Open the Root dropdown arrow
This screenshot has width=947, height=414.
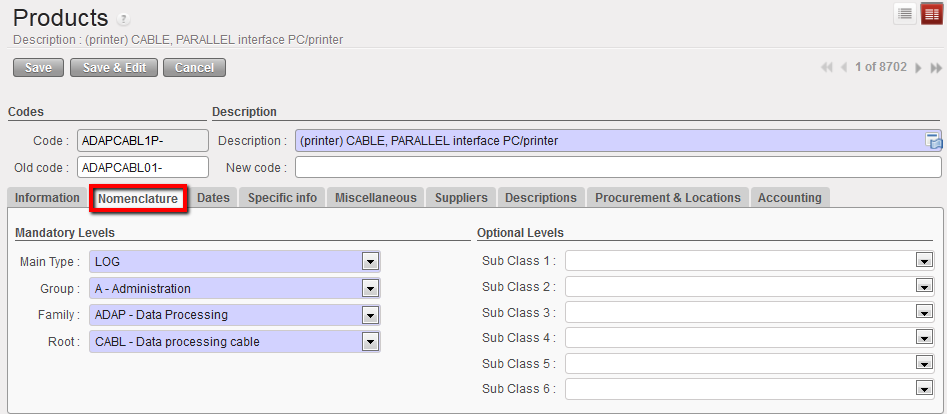[370, 342]
